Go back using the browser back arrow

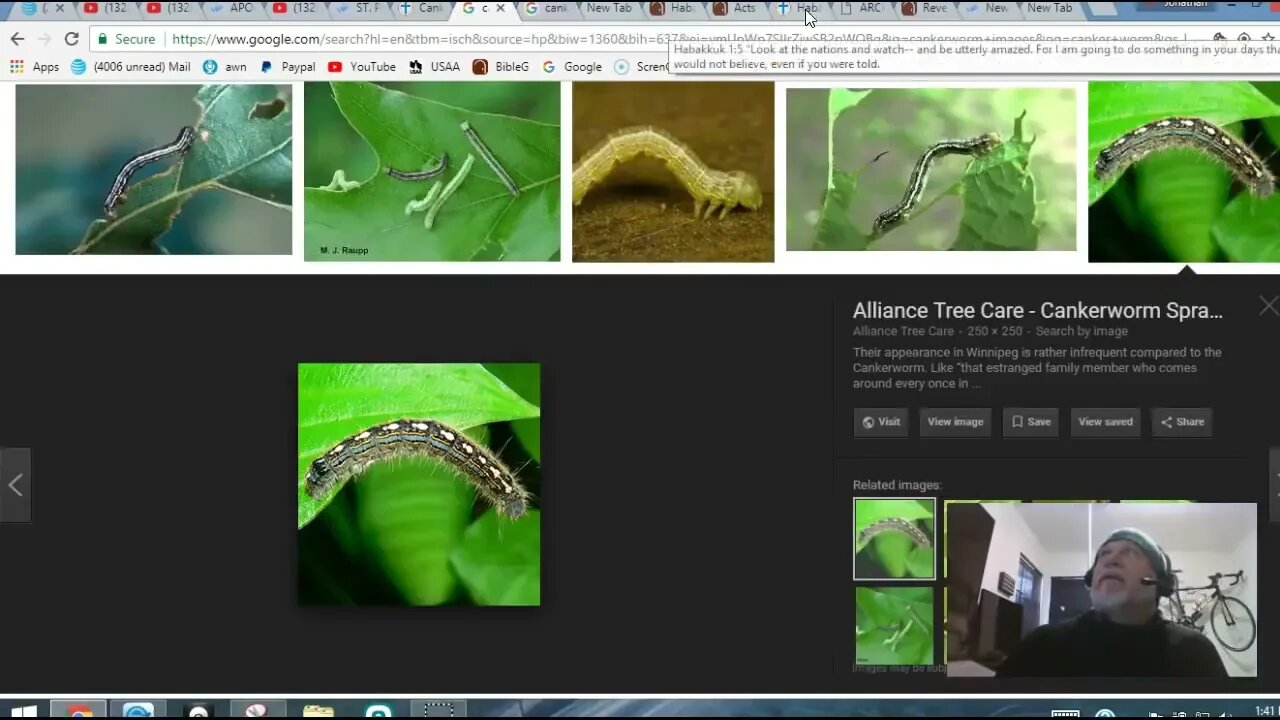(17, 39)
